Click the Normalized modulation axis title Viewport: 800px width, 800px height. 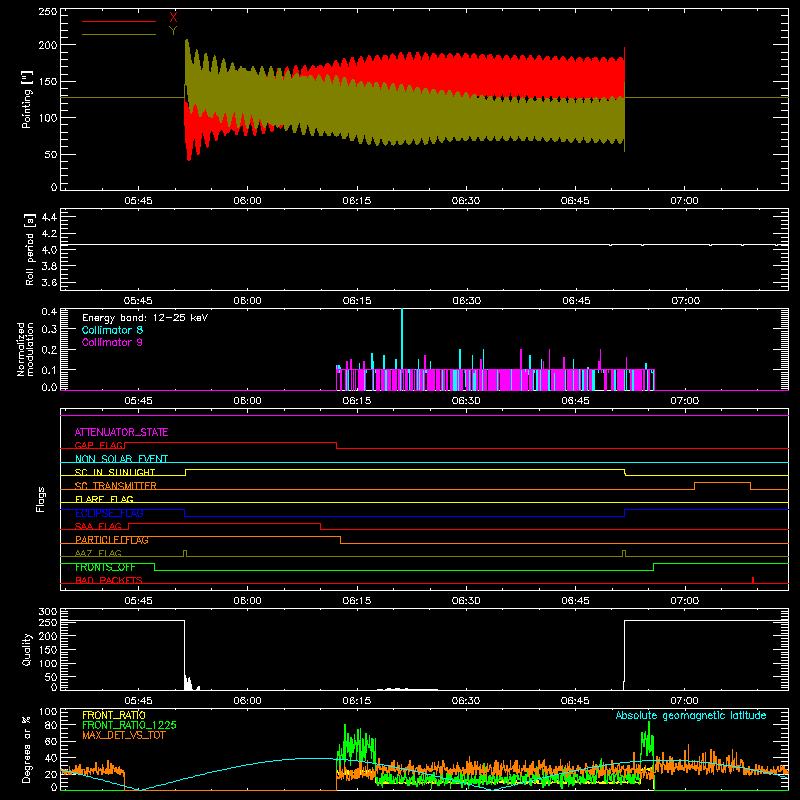click(x=25, y=349)
